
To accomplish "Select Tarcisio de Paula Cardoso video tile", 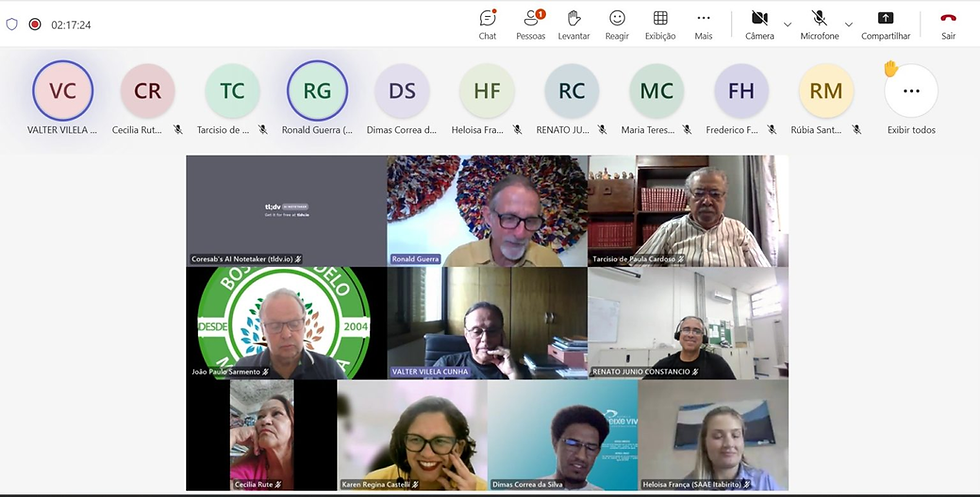I will [x=688, y=211].
